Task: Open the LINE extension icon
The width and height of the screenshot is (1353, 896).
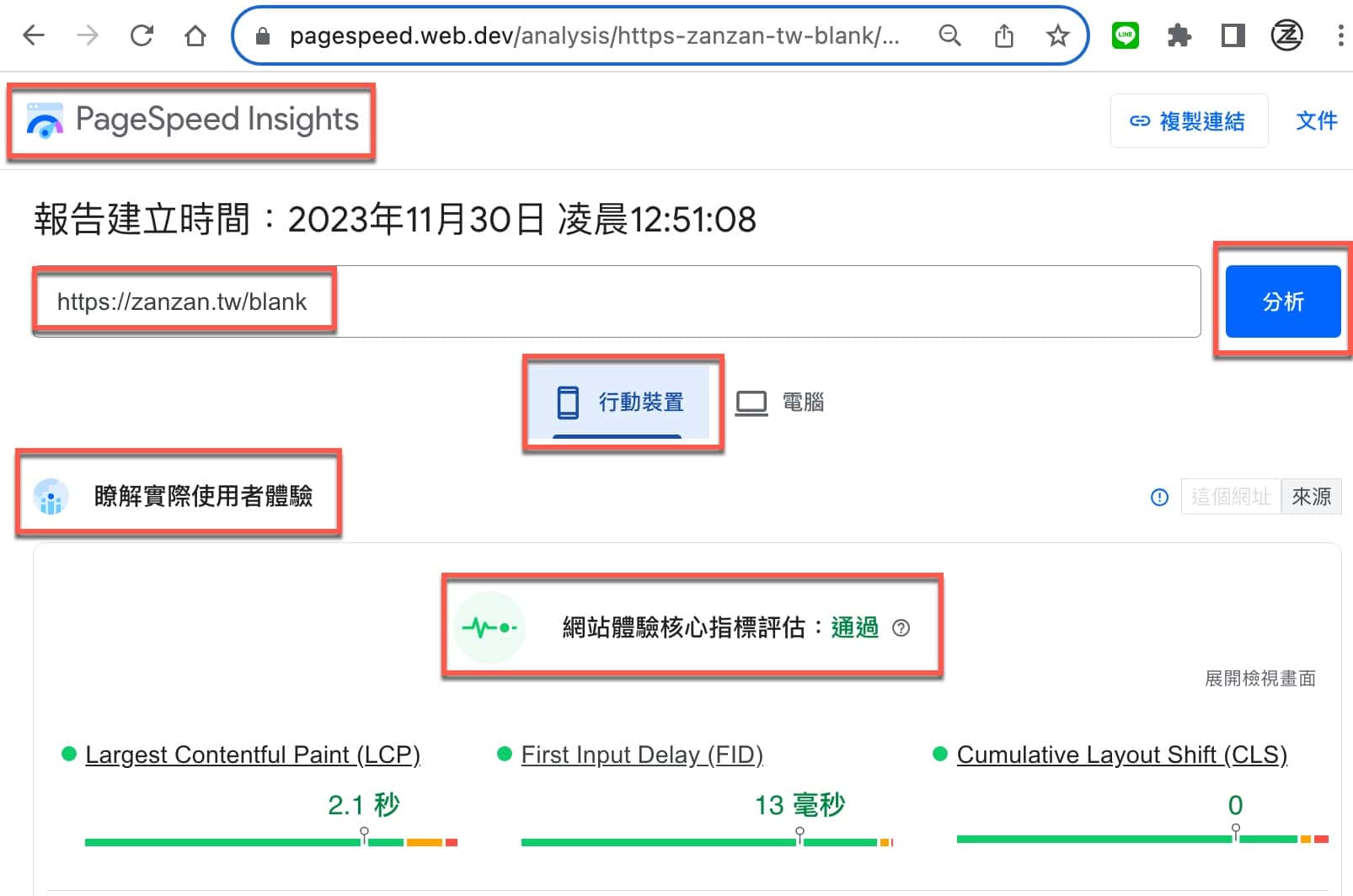Action: (1126, 35)
